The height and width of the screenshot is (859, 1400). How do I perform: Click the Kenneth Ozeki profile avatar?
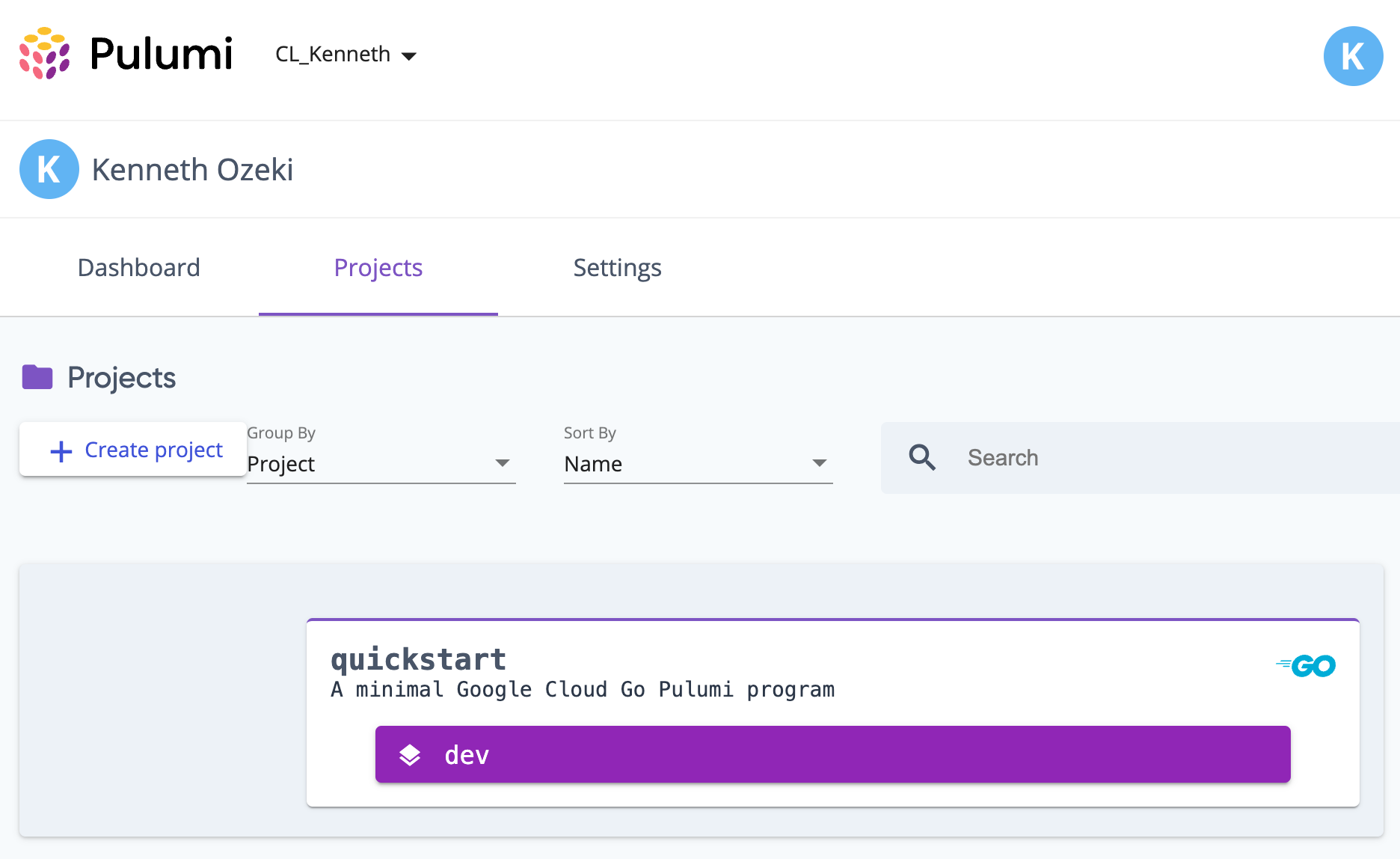click(x=49, y=169)
